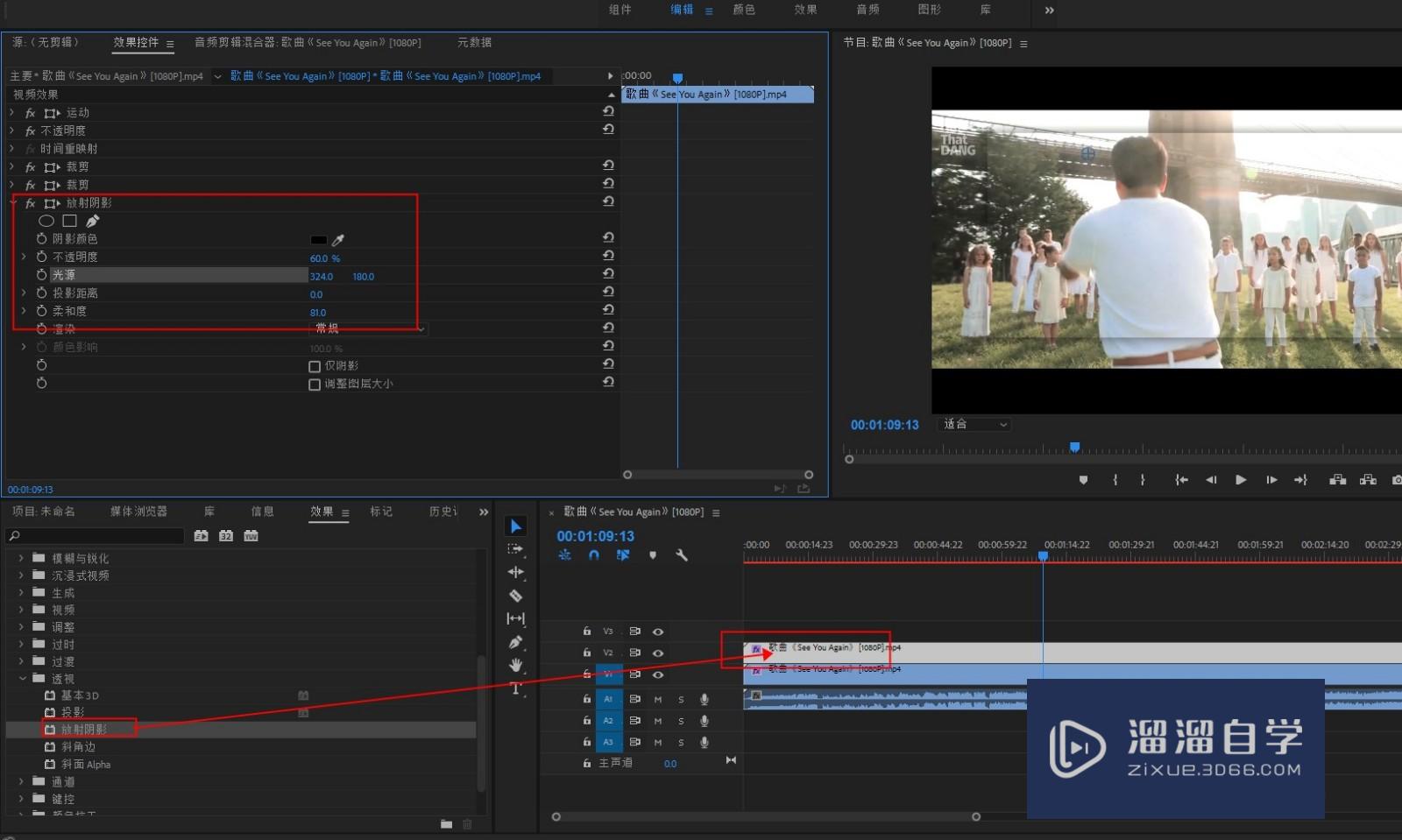1402x840 pixels.
Task: Open 标记 tab
Action: click(381, 512)
